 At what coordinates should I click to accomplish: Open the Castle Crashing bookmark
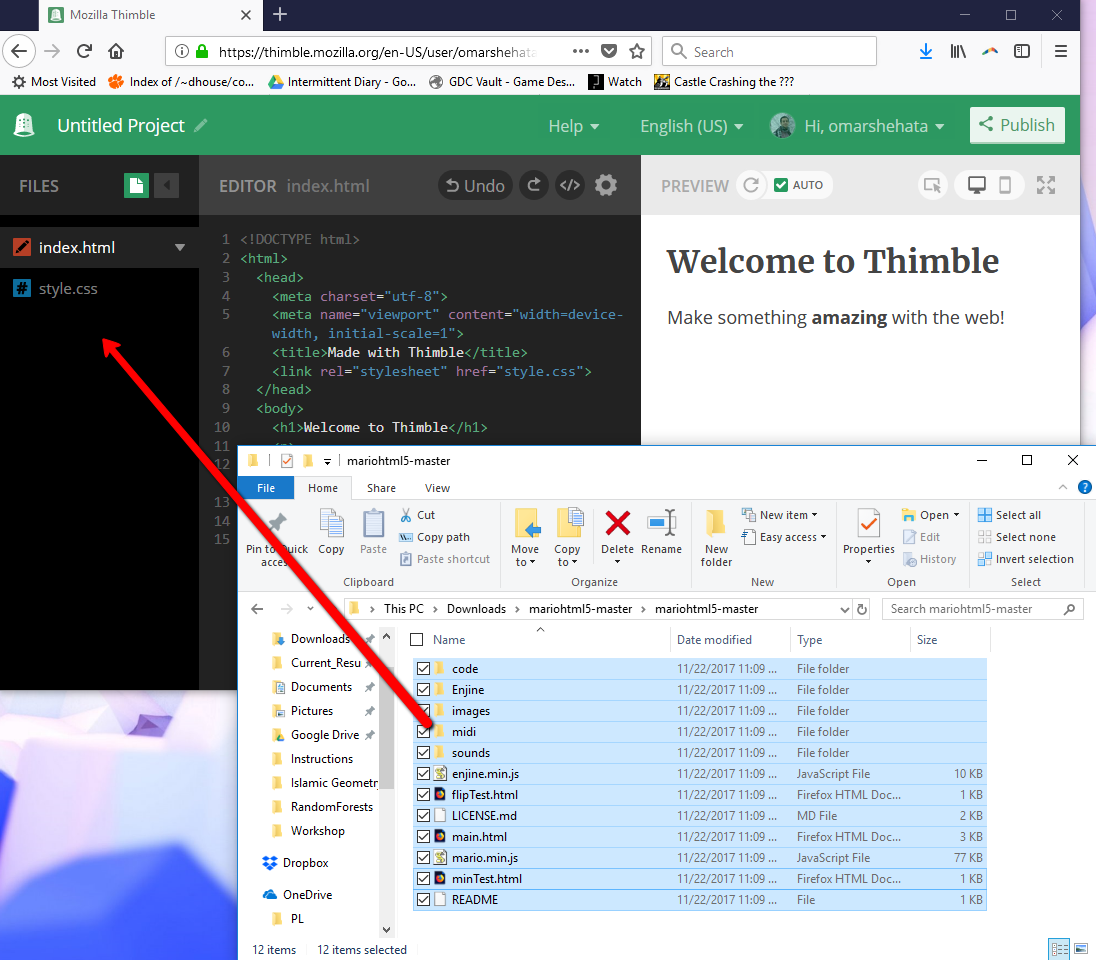pos(724,82)
